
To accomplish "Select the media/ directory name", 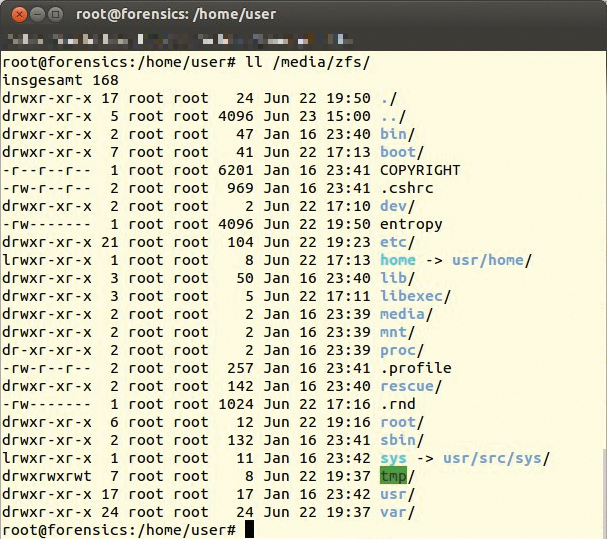I will coord(406,314).
